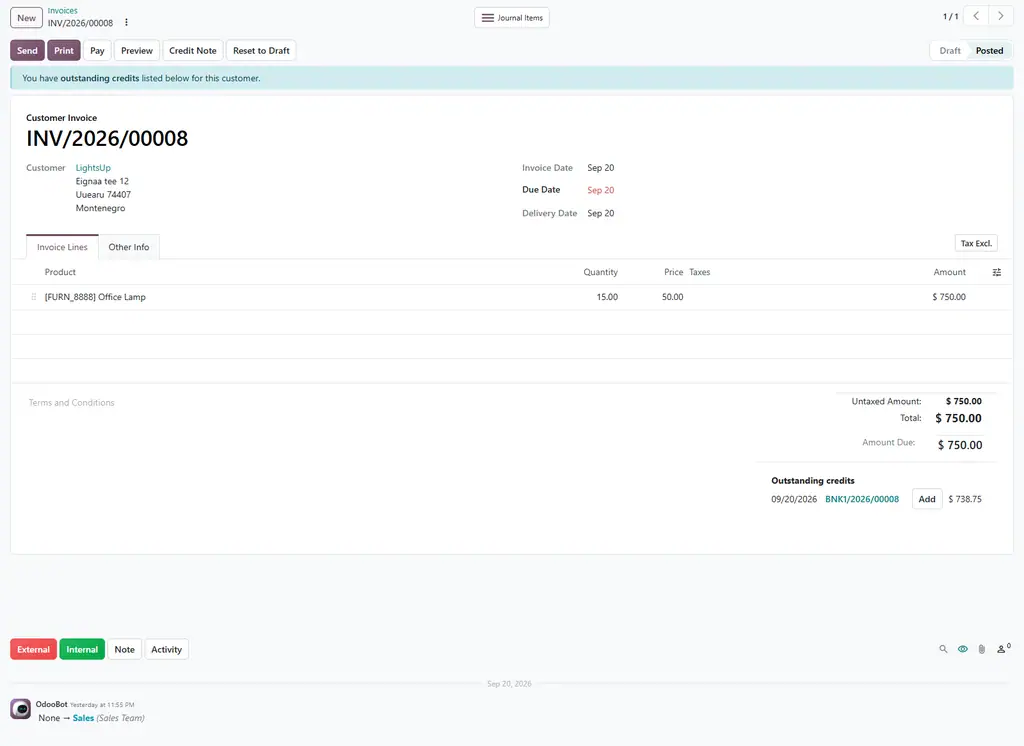Click price value 50.00
Viewport: 1024px width, 746px height.
click(672, 297)
